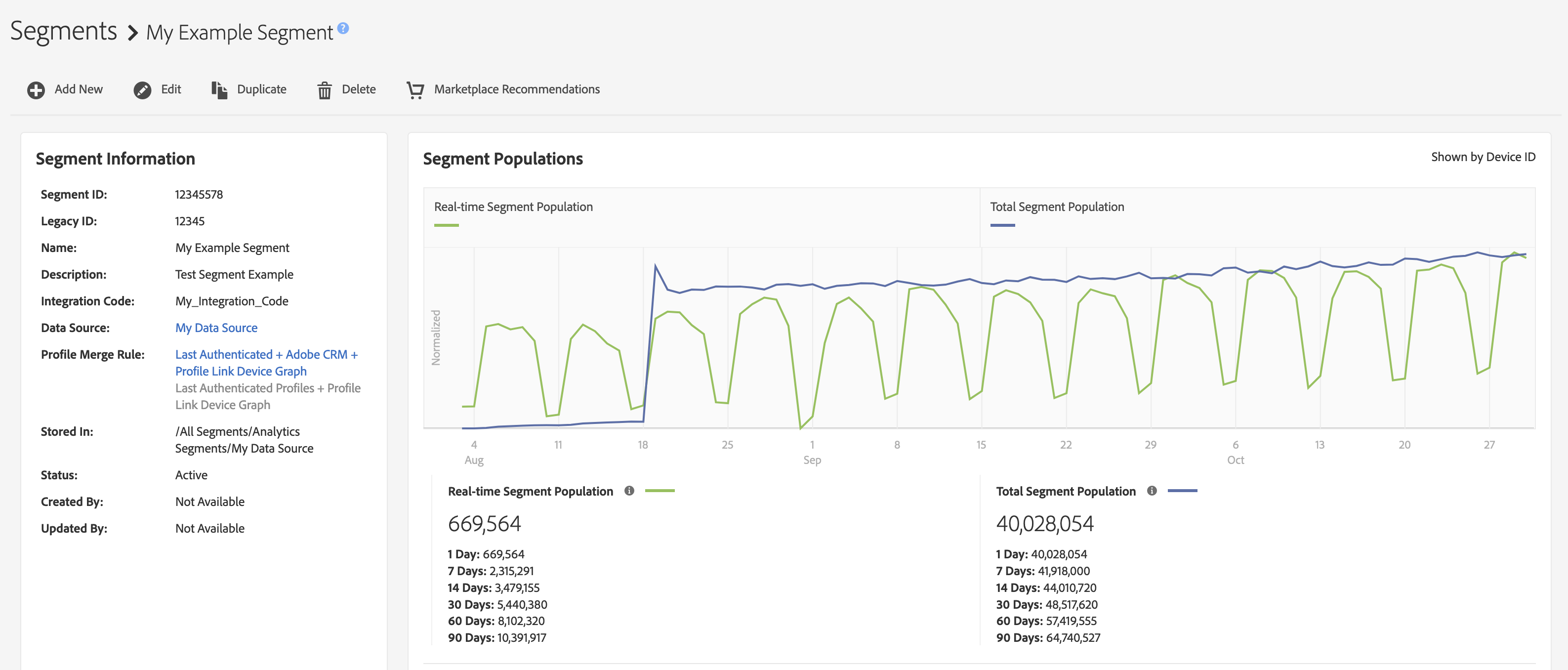Click the Duplicate pages icon
The width and height of the screenshot is (1568, 670).
219,90
